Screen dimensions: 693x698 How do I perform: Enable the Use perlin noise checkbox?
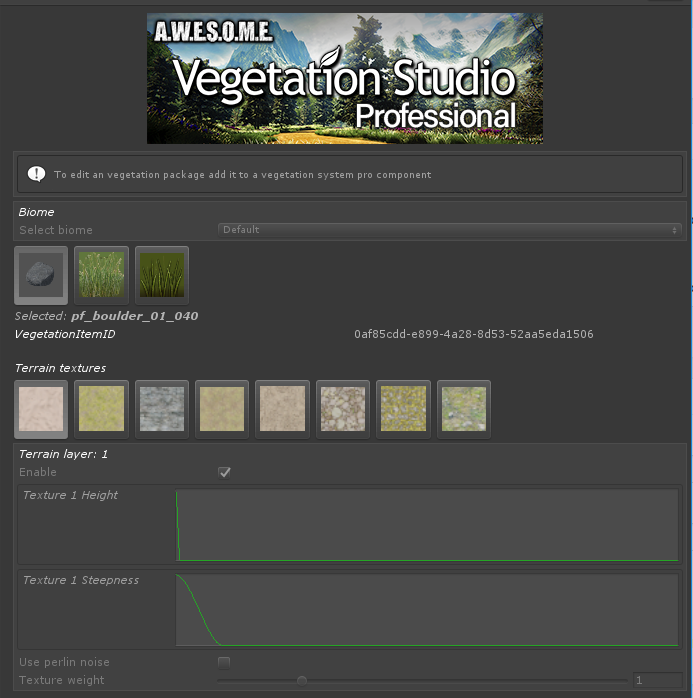click(224, 663)
